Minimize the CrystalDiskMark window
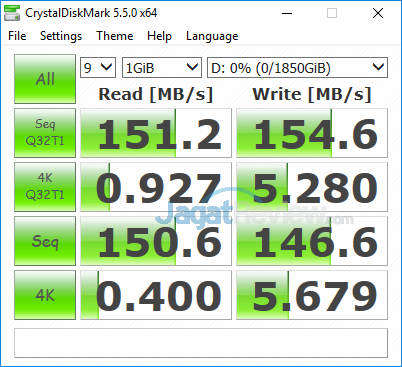The width and height of the screenshot is (402, 367). click(287, 13)
